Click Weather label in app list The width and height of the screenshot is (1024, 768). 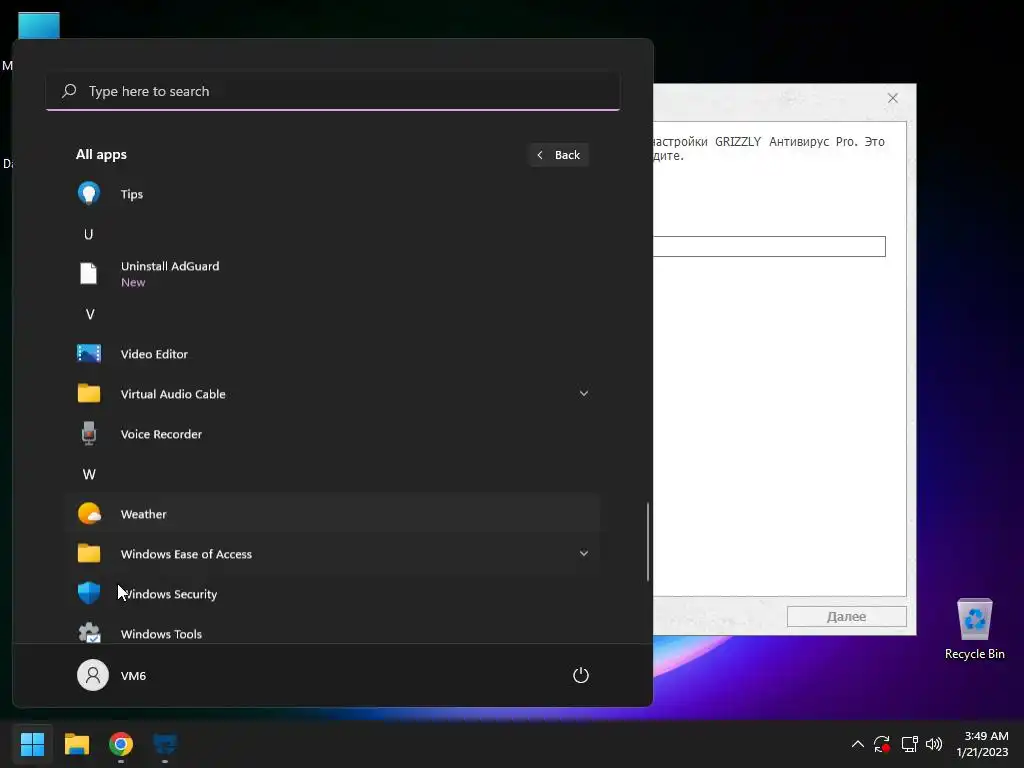point(144,514)
